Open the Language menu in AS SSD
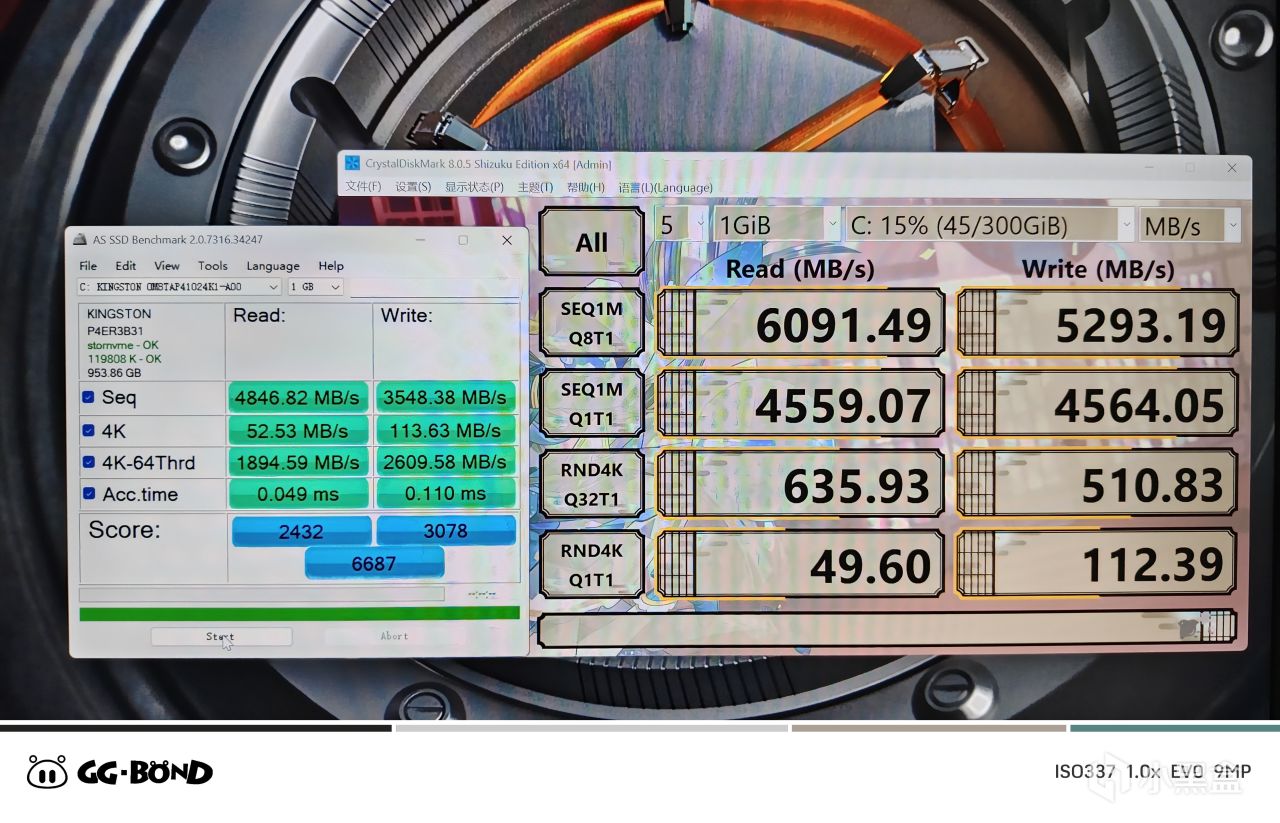Screen dimensions: 1280x823 (x=273, y=266)
